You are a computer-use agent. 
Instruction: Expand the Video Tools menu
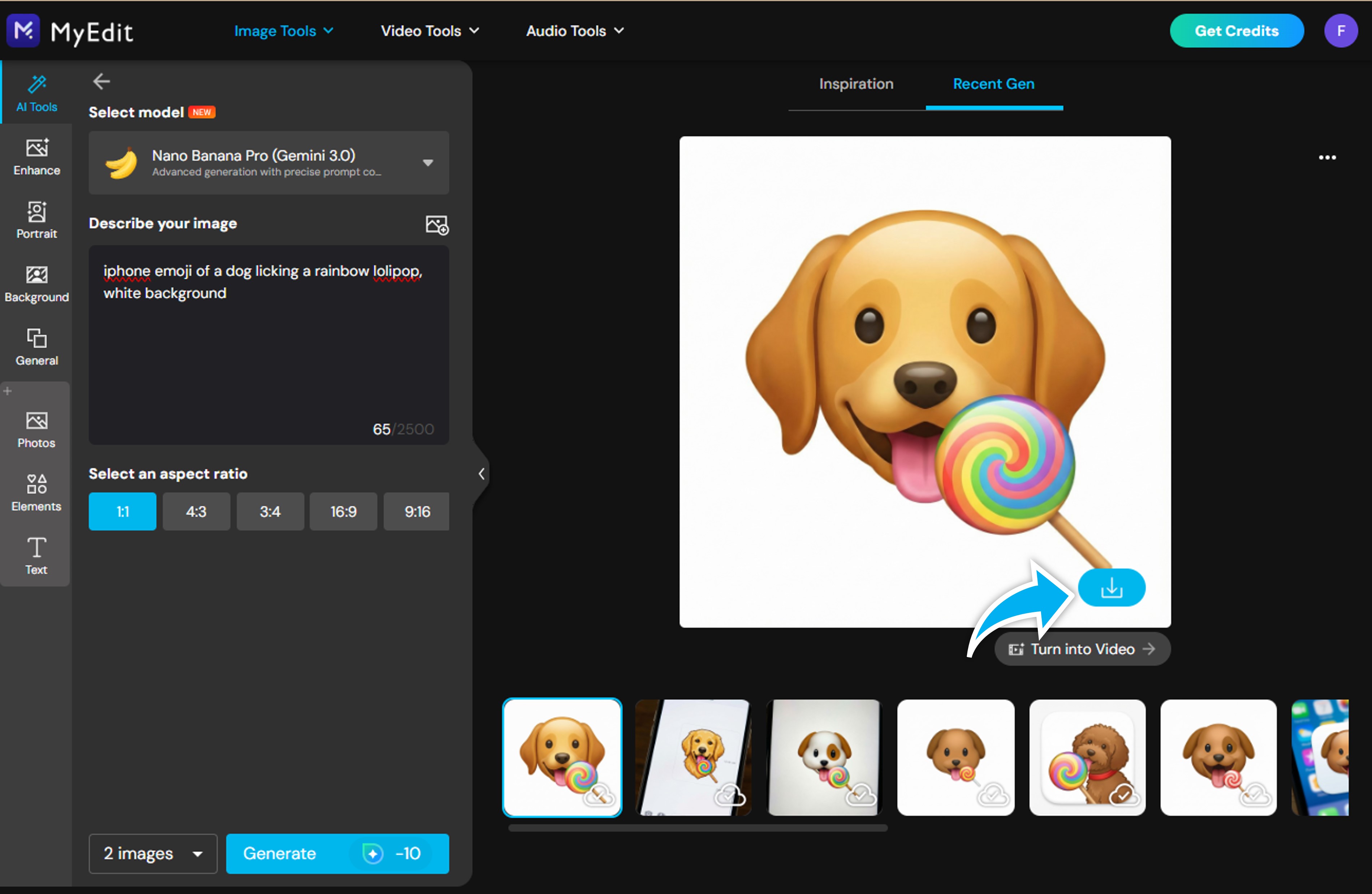click(430, 31)
